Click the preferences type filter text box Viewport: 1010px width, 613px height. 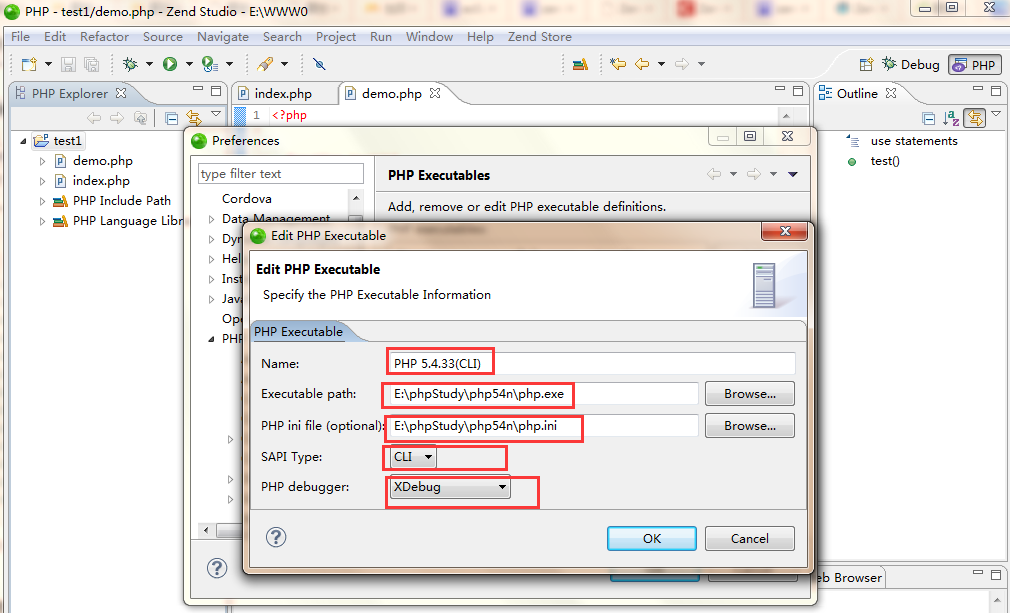[281, 174]
